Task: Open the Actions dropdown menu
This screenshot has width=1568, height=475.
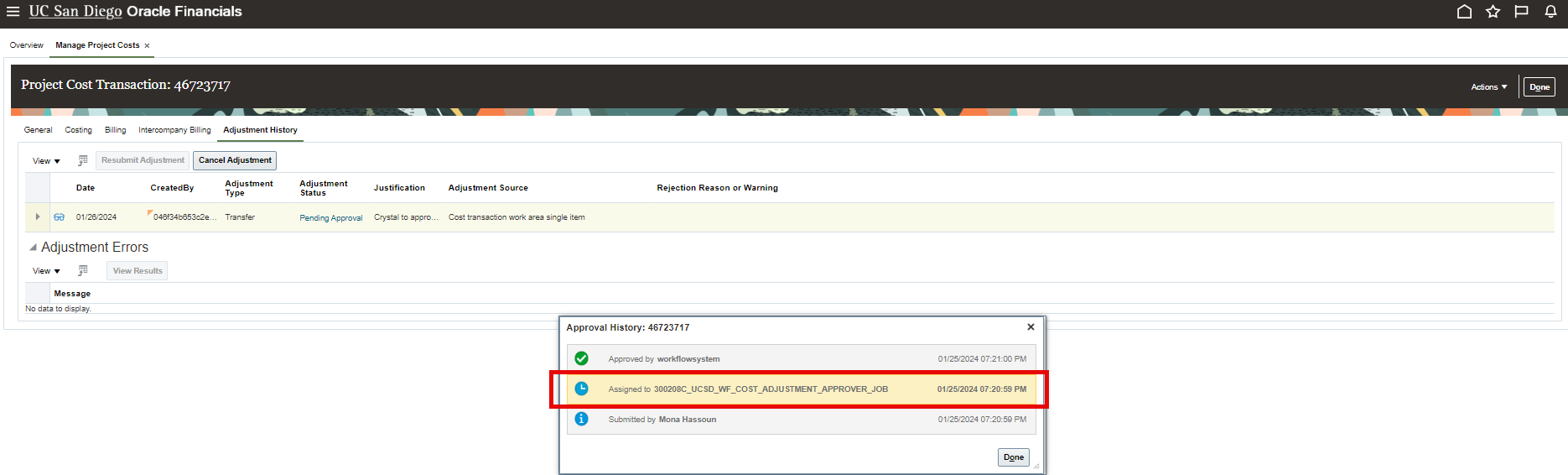Action: 1488,87
